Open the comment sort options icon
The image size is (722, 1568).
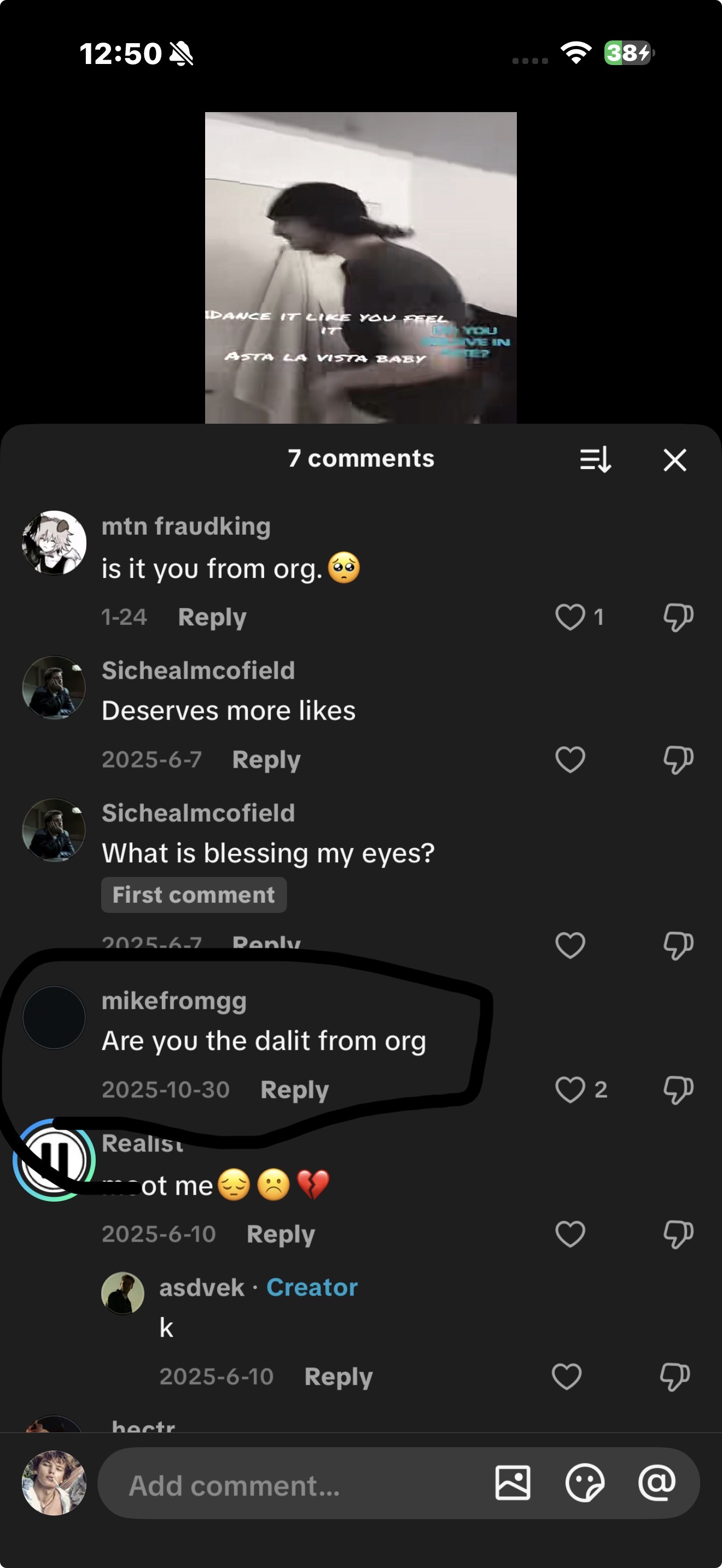click(595, 460)
